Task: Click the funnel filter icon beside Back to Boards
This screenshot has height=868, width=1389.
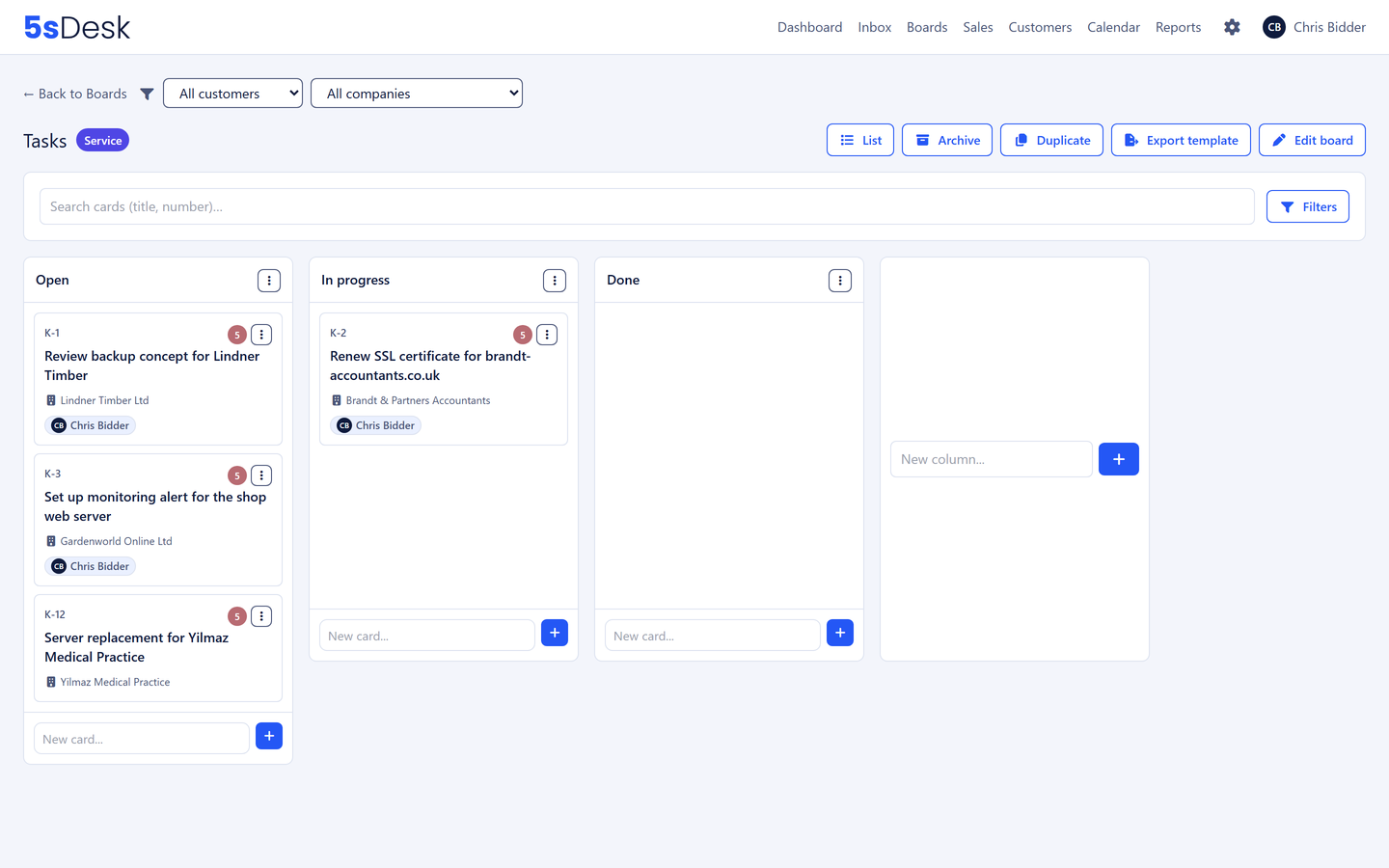Action: click(147, 94)
